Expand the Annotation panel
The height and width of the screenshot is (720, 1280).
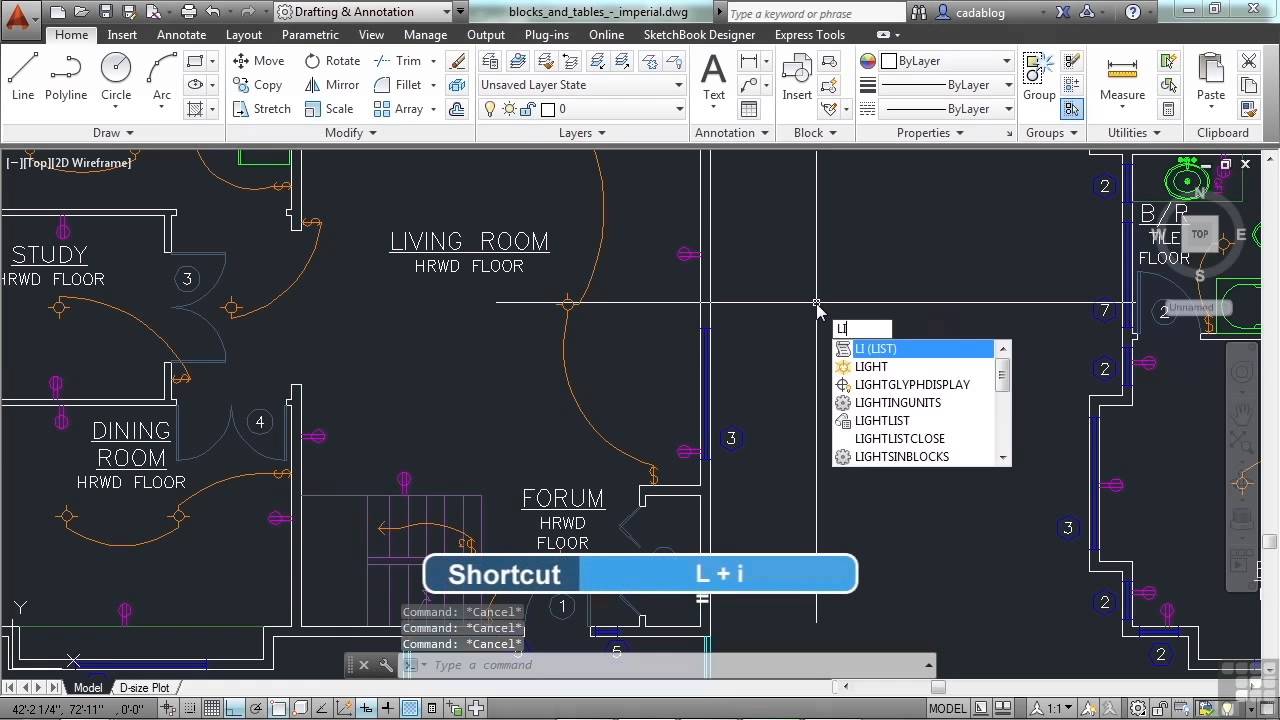point(732,133)
